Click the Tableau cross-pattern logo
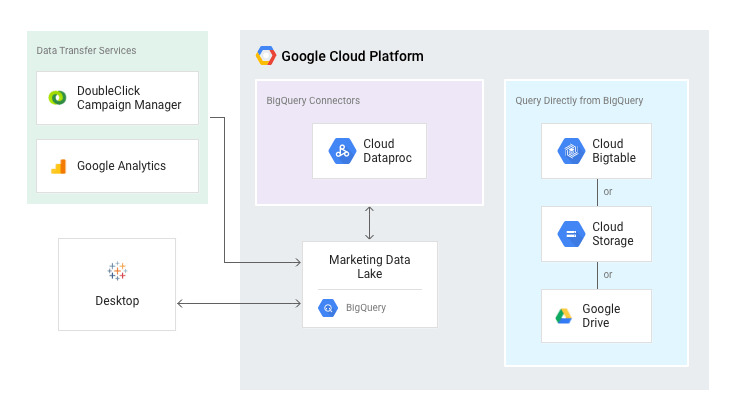The height and width of the screenshot is (410, 736). click(117, 271)
